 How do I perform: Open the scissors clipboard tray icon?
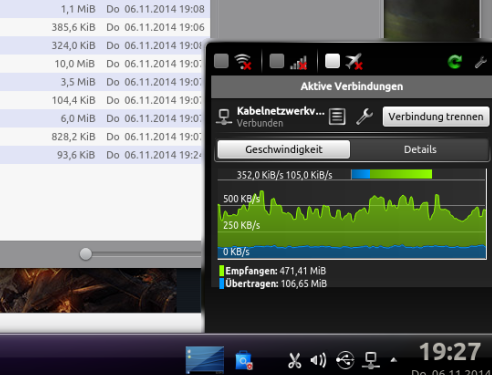point(294,361)
